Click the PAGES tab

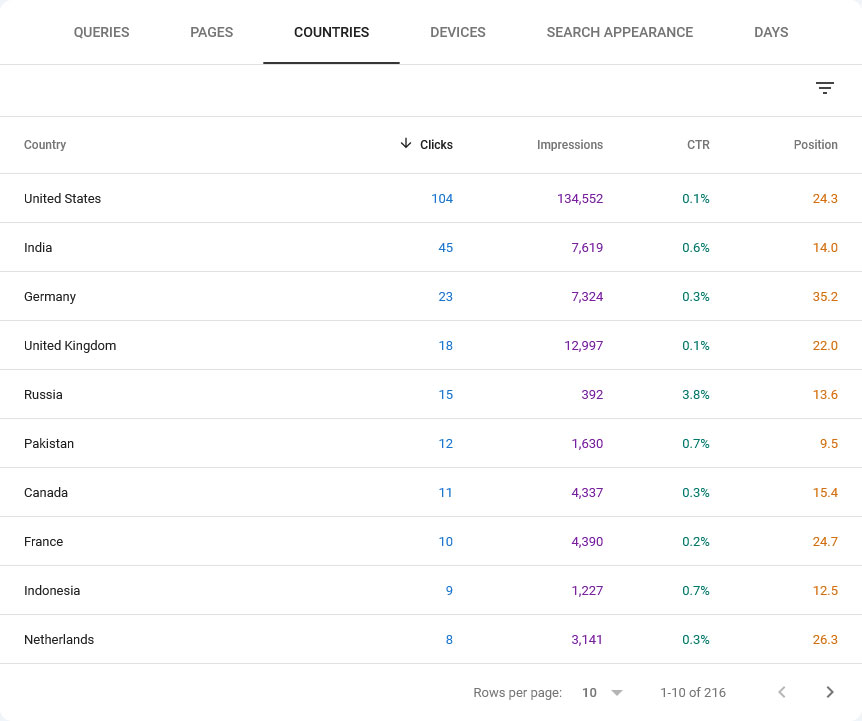pos(211,32)
